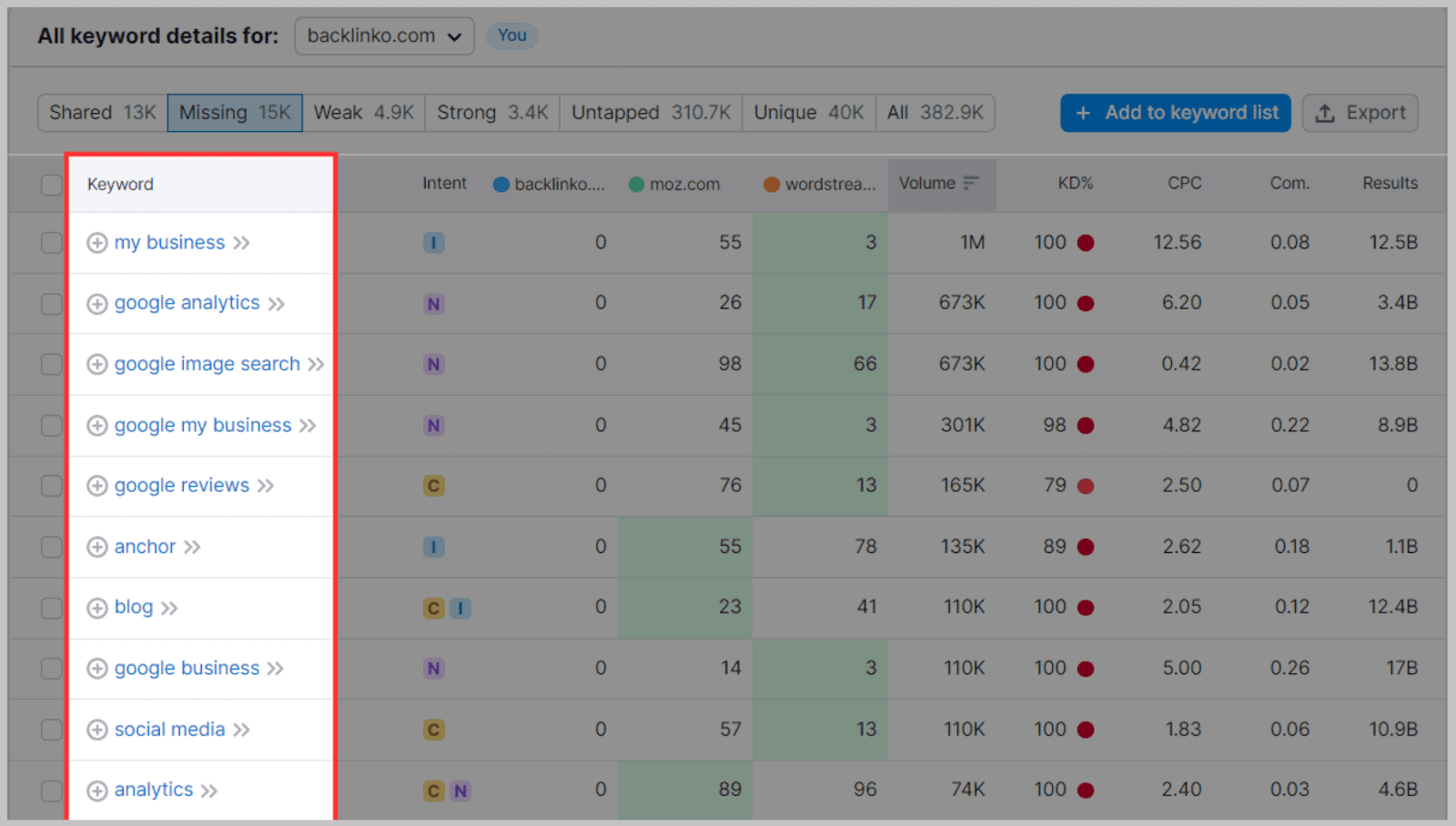Screen dimensions: 1456x826
Task: Check the box for 'blog' row
Action: click(52, 608)
